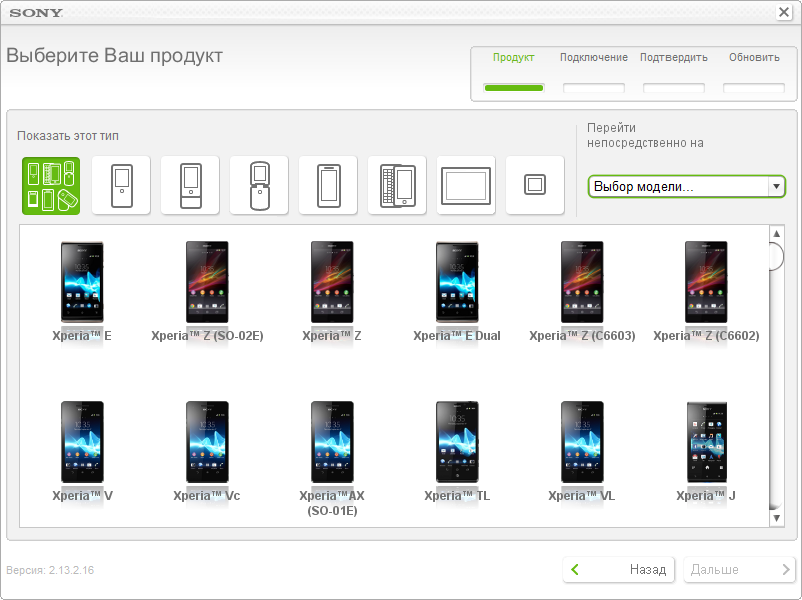Viewport: 802px width, 600px height.
Task: Select the Xperia V phone image
Action: pos(82,442)
